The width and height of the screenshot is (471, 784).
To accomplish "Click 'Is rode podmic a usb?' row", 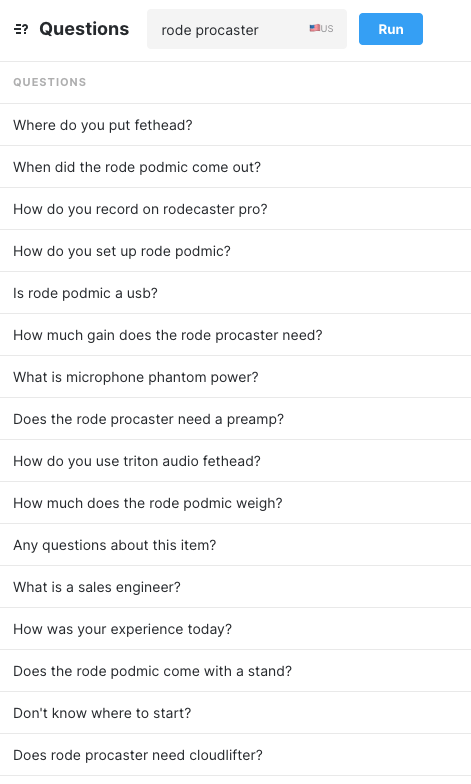I will click(236, 293).
